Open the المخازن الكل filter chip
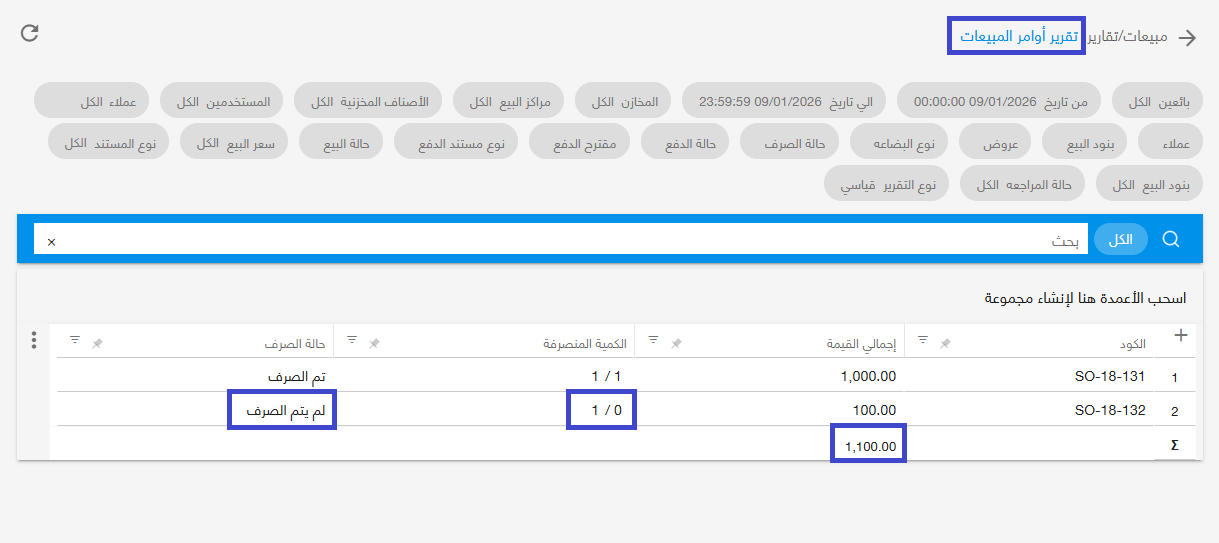Viewport: 1219px width, 543px height. pyautogui.click(x=624, y=101)
